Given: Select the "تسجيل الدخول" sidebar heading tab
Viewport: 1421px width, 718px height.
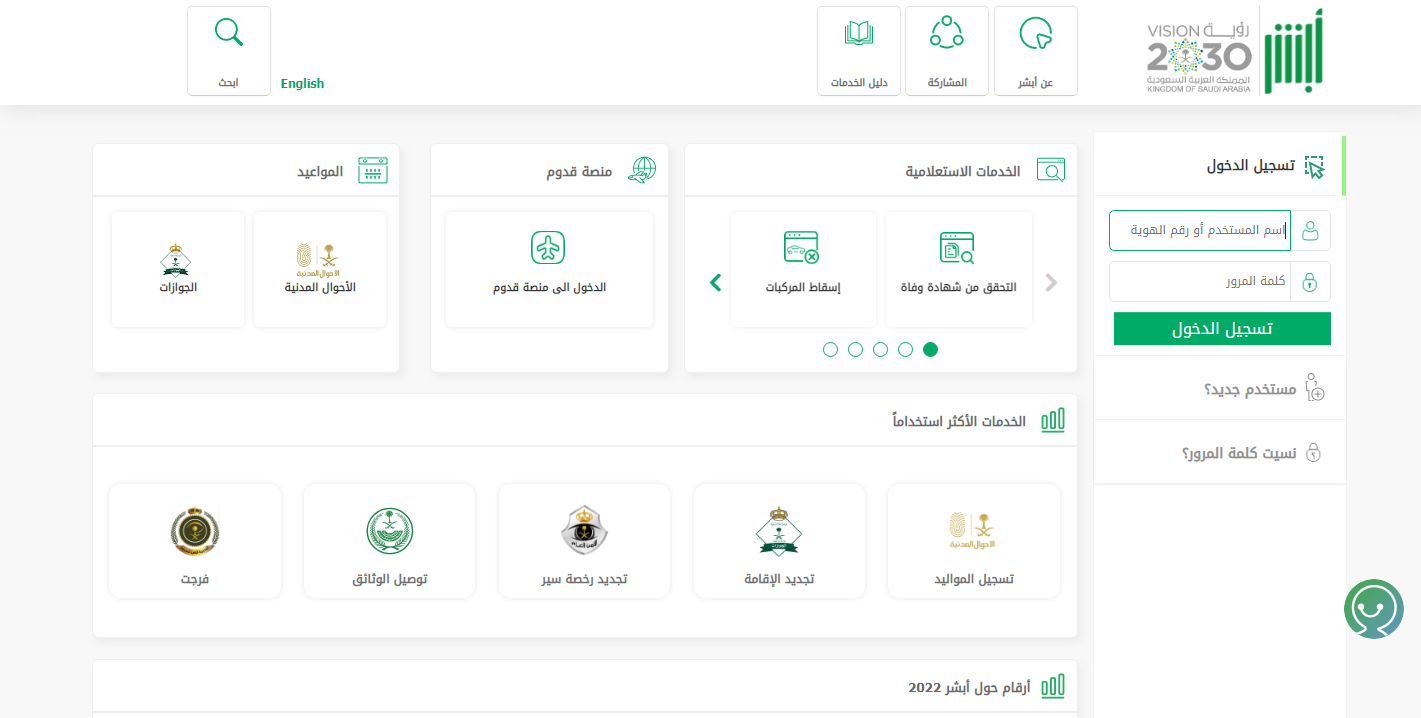Looking at the screenshot, I should 1220,166.
